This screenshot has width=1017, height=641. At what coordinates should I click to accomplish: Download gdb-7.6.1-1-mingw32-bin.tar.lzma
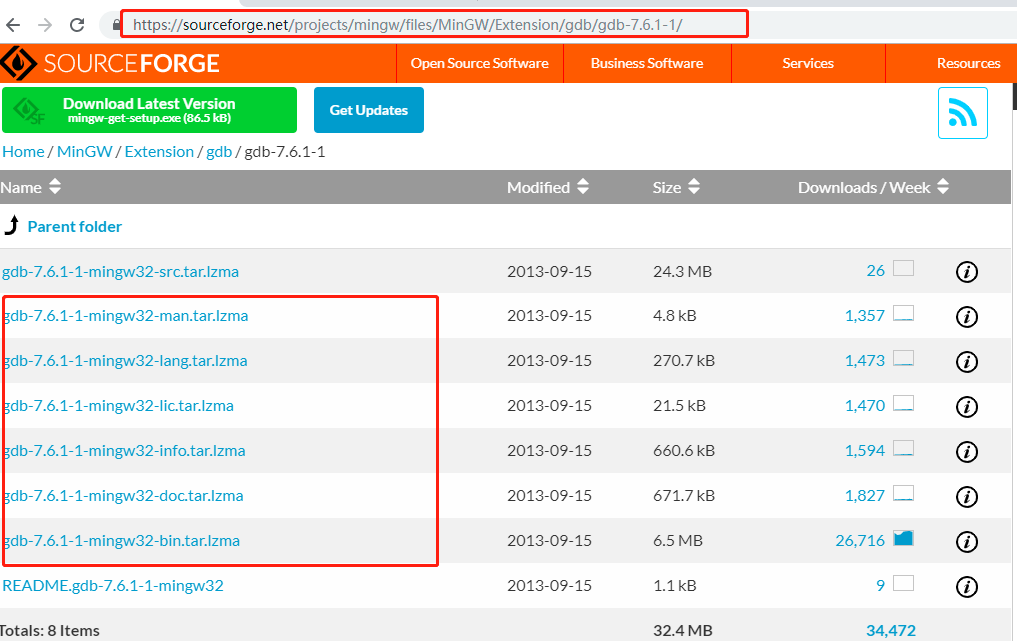point(122,540)
